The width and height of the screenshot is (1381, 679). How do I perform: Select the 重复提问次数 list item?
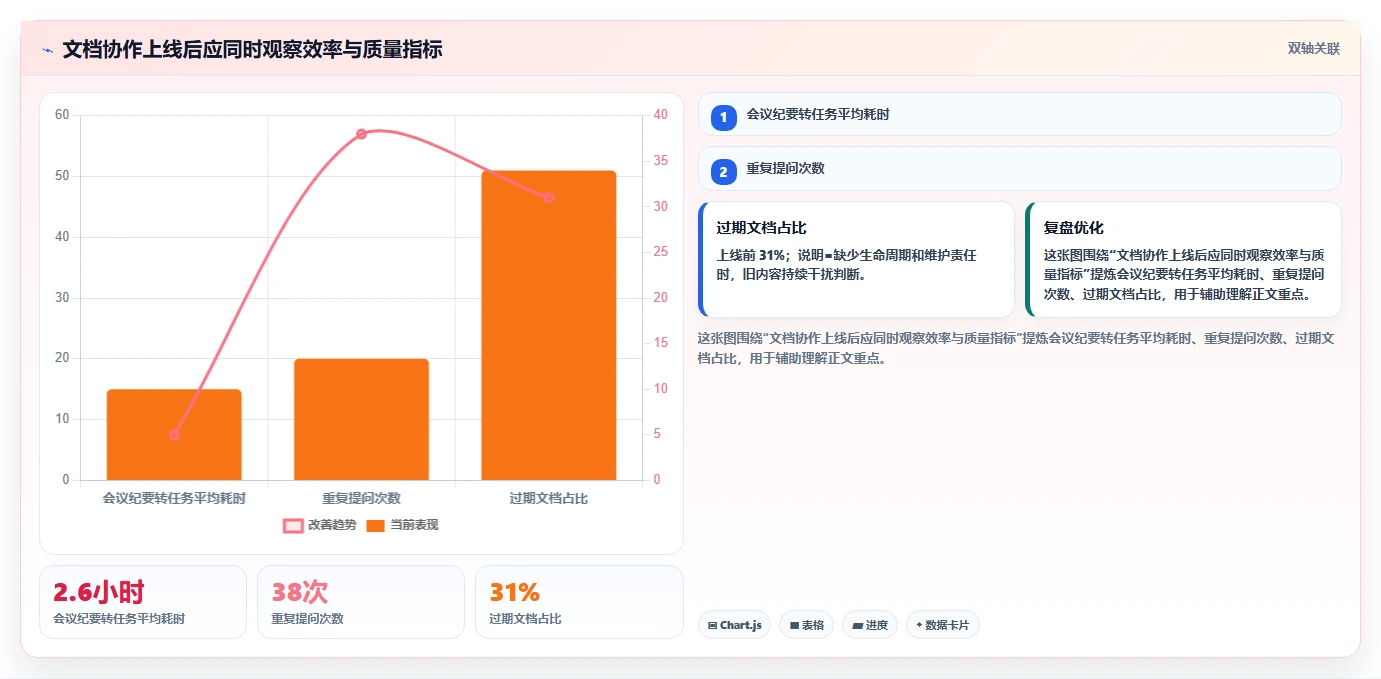[x=1019, y=169]
